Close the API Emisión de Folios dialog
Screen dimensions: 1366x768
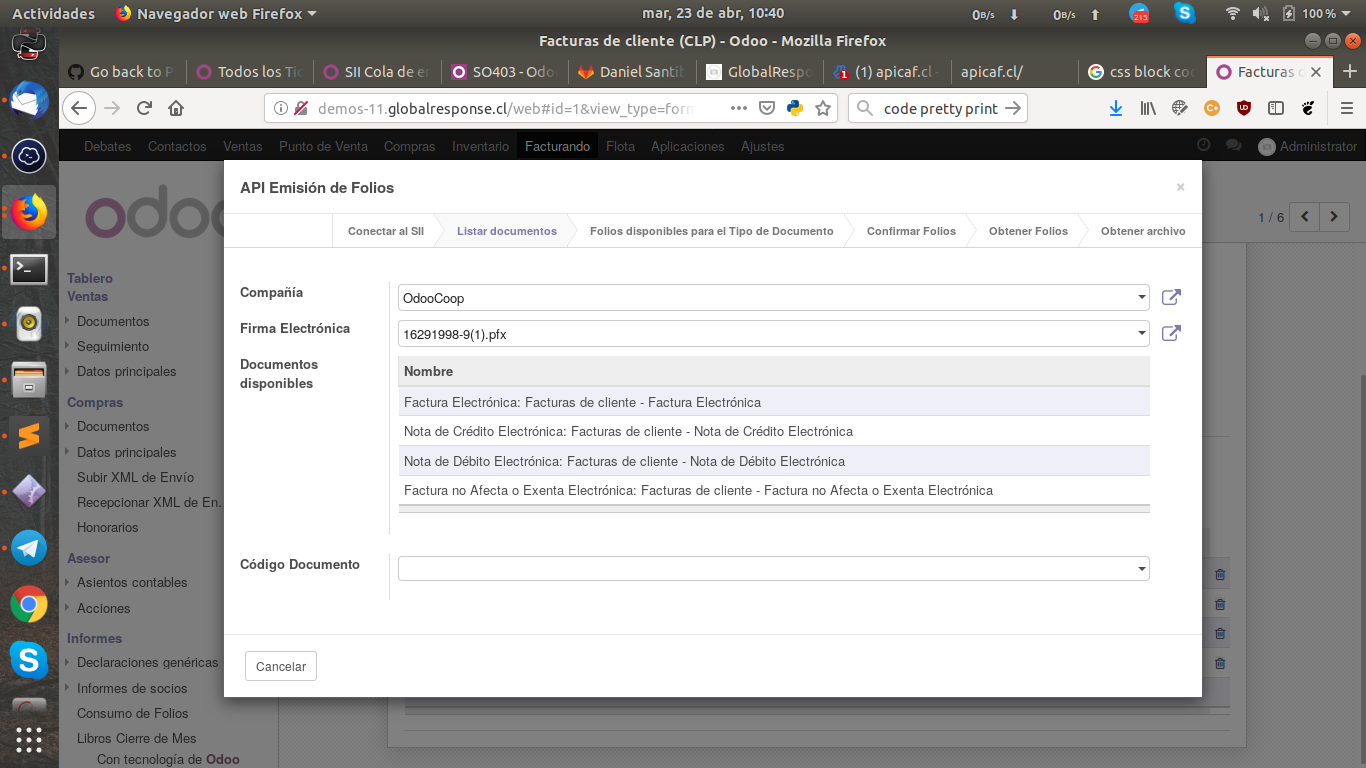(1180, 187)
